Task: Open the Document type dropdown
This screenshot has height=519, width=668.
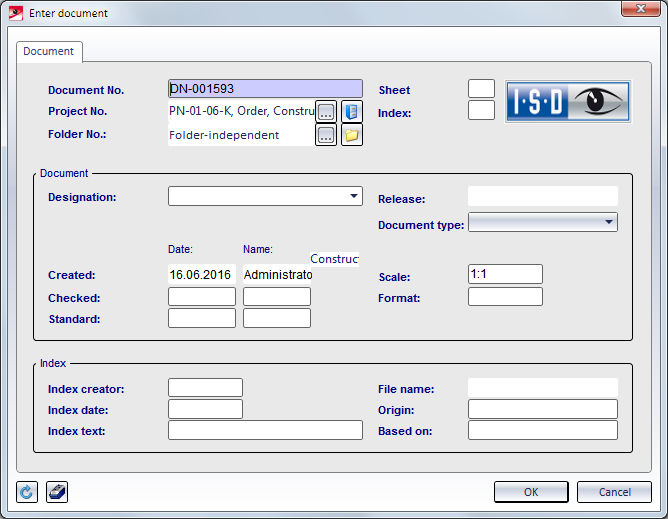Action: coord(542,222)
